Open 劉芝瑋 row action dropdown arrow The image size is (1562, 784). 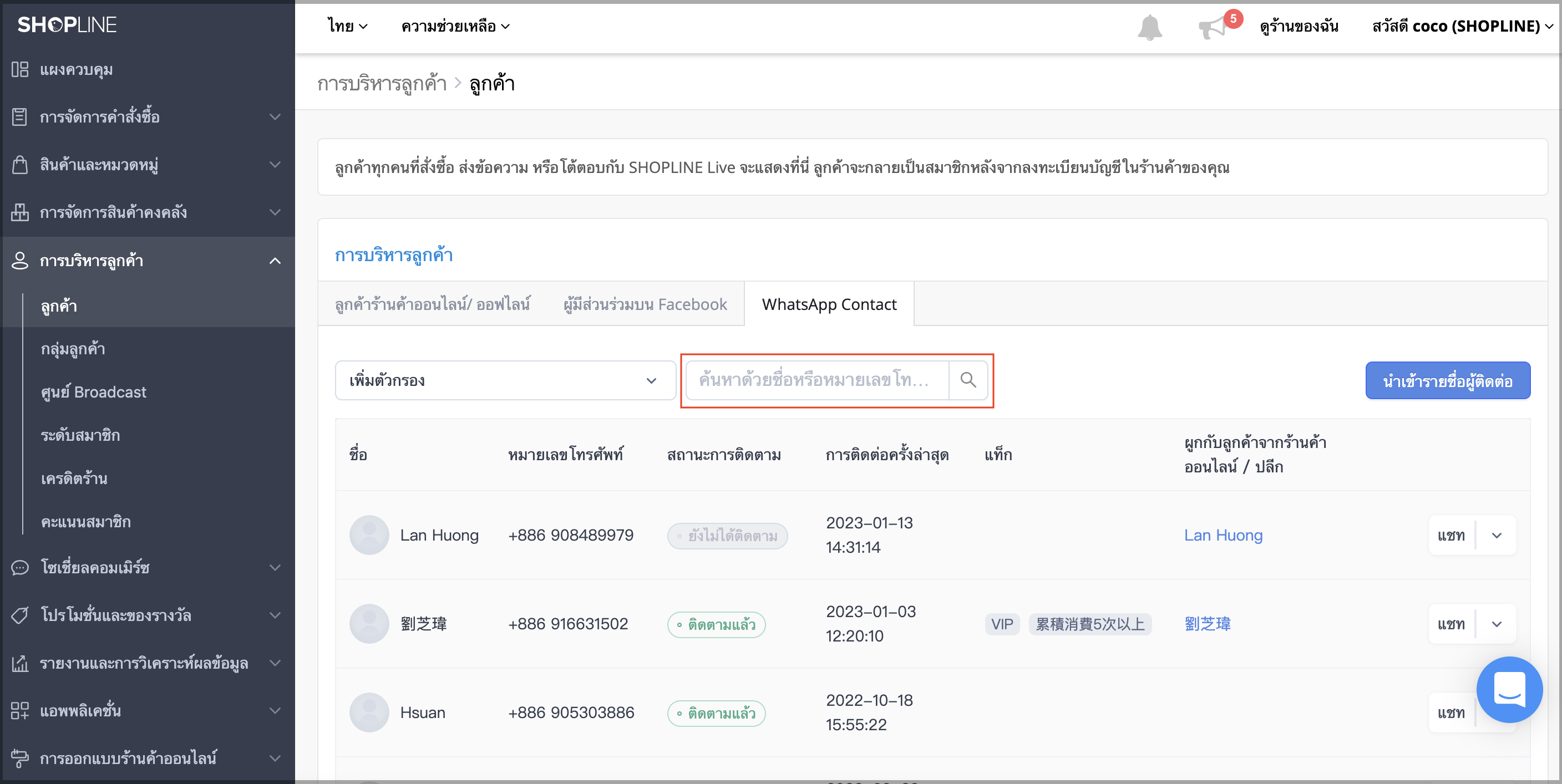tap(1497, 624)
